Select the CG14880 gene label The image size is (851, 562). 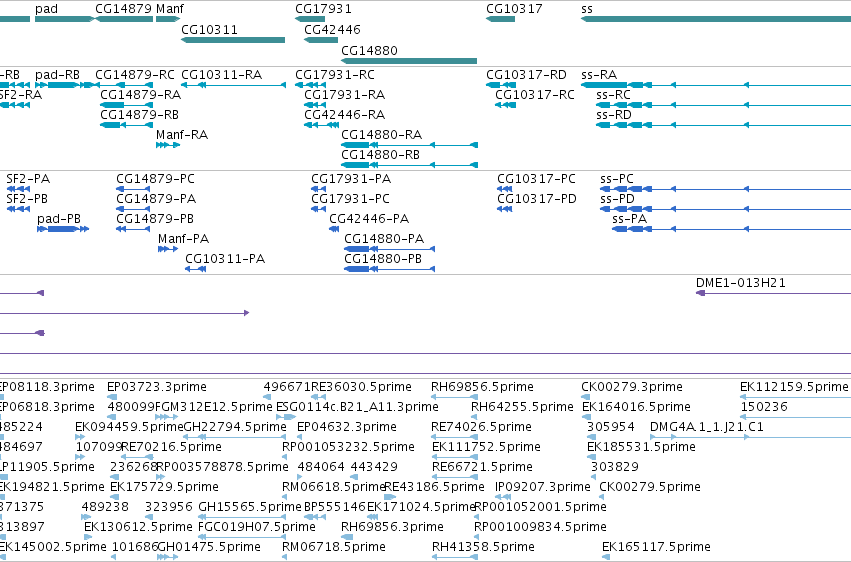pos(369,50)
